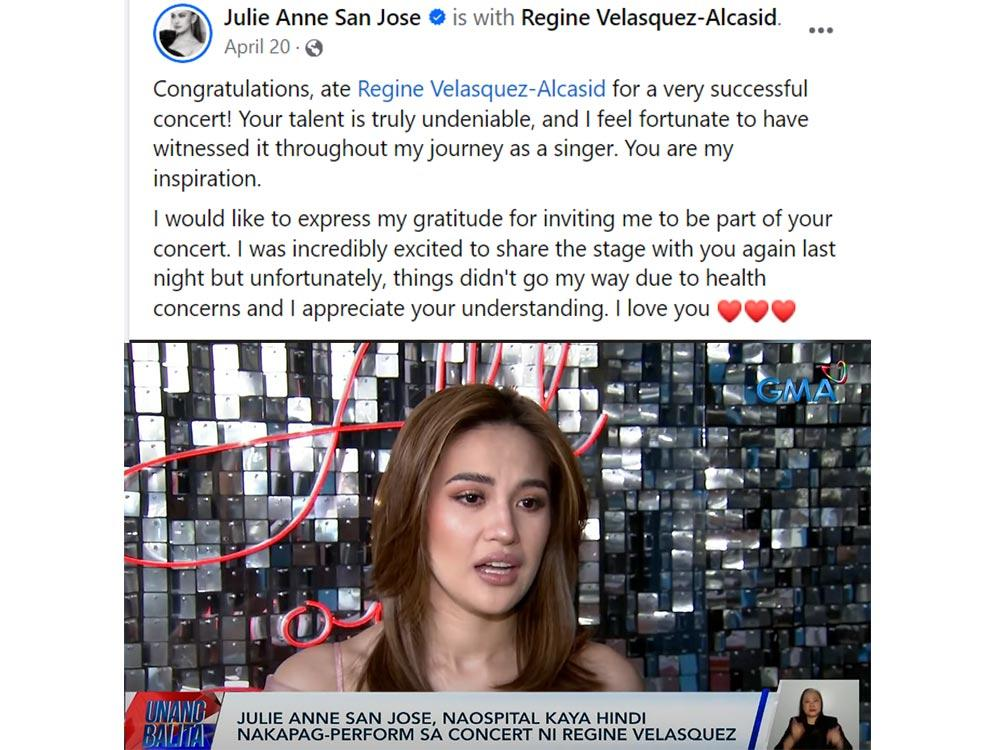Screen dimensions: 1000x750
Task: Click the sign language interpreter inset
Action: coord(813,716)
